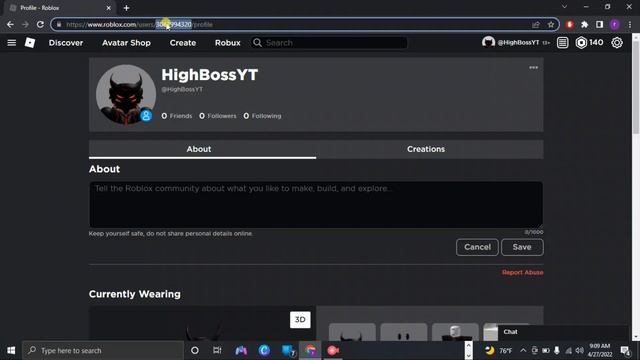Open the Robux balance icon showing 140
Viewport: 640px width, 360px height.
(x=589, y=42)
